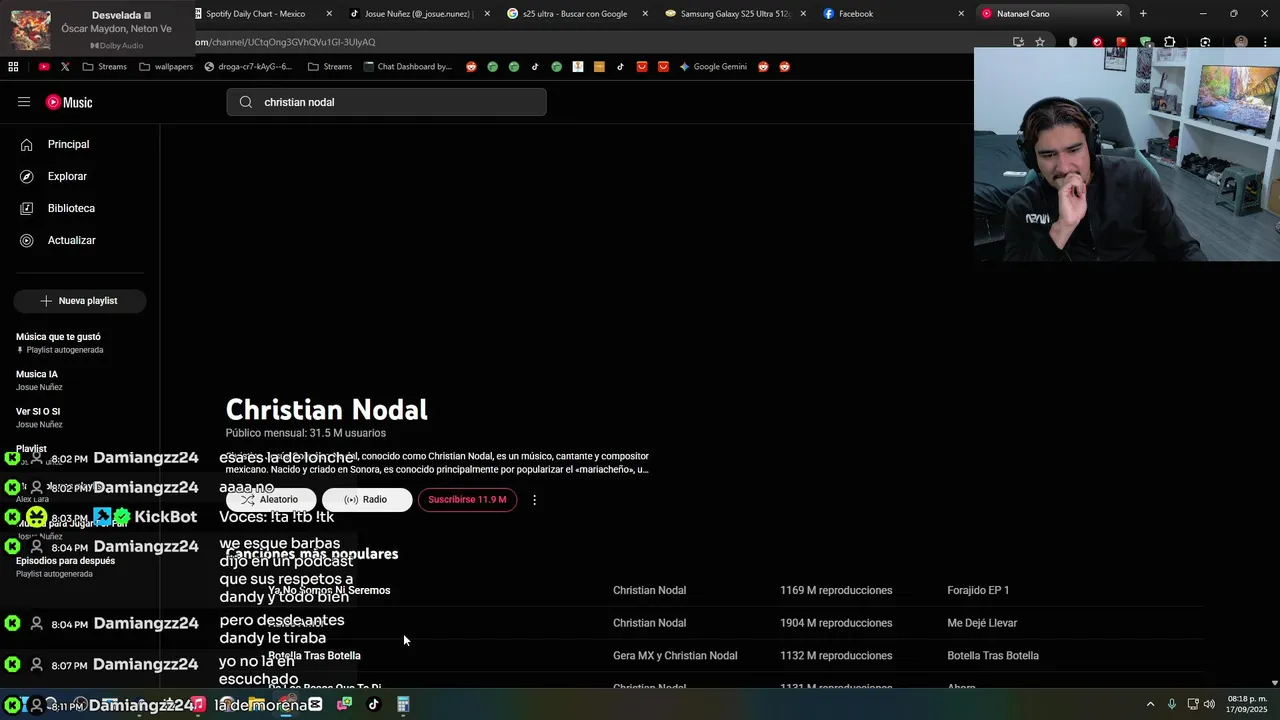Open the three-dot more options menu
The height and width of the screenshot is (720, 1280).
click(534, 499)
